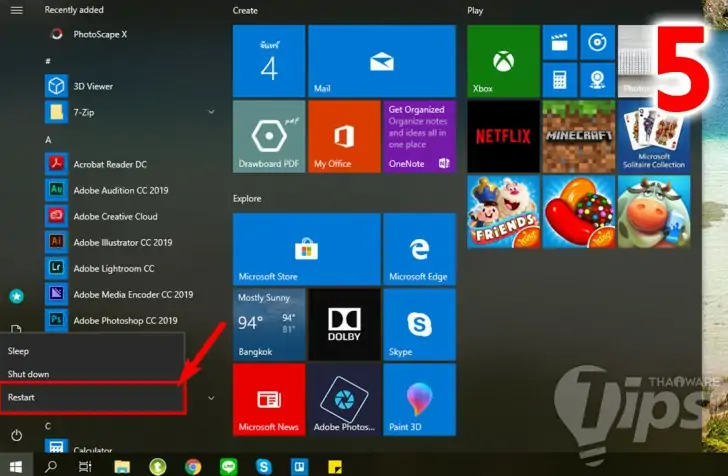Open the Mail tile
Screen dimensions: 728x476
(x=382, y=61)
